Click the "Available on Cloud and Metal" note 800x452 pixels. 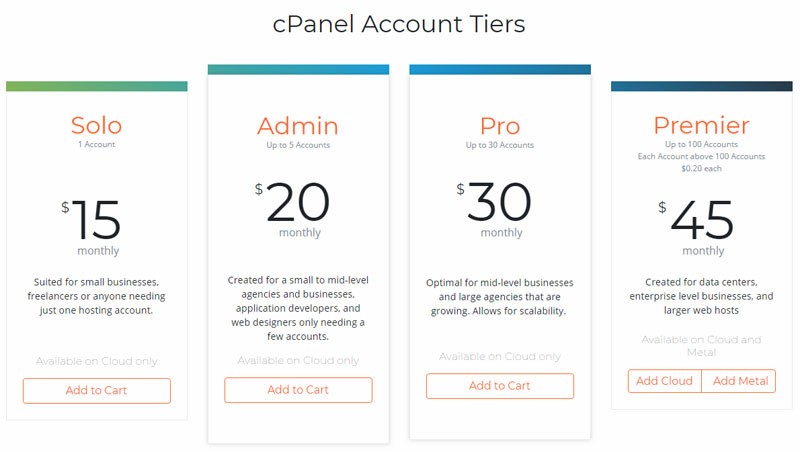tap(701, 346)
